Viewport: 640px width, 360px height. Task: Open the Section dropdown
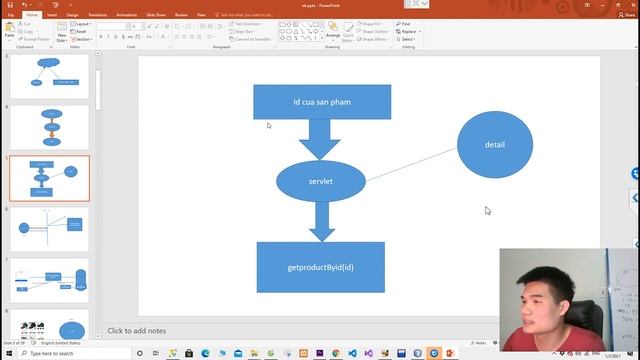pyautogui.click(x=82, y=39)
